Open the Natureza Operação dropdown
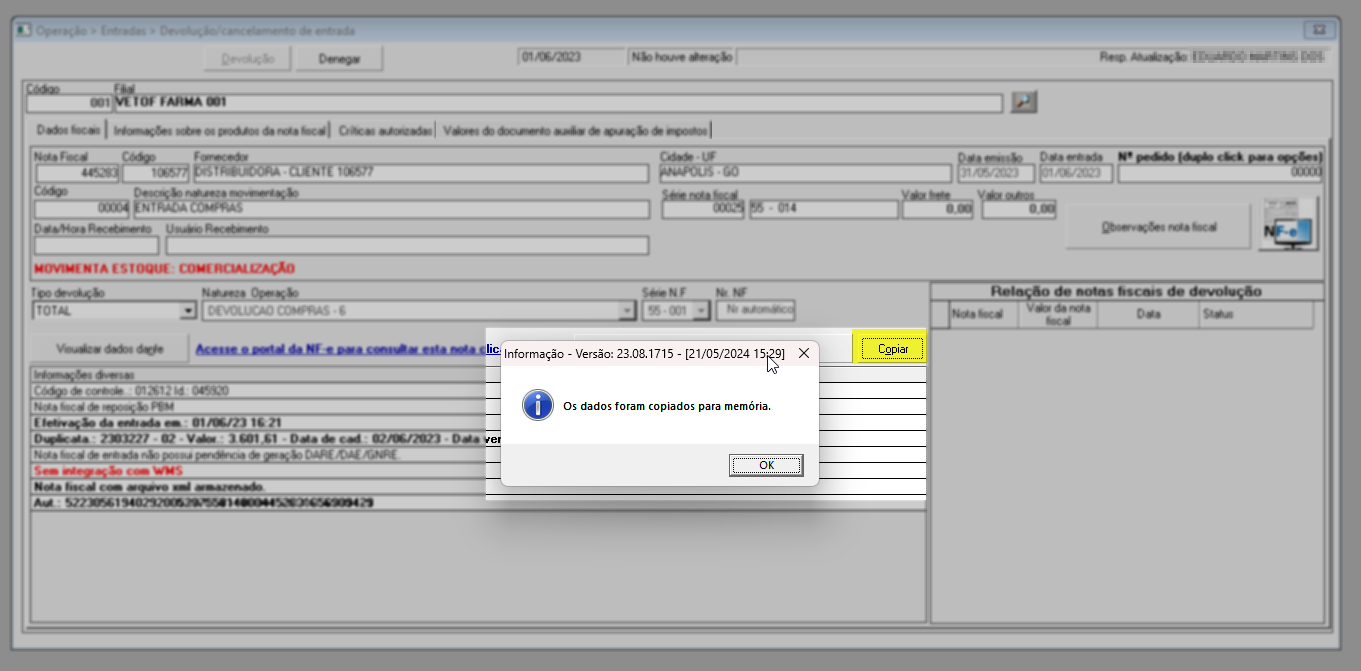This screenshot has width=1361, height=671. point(627,311)
